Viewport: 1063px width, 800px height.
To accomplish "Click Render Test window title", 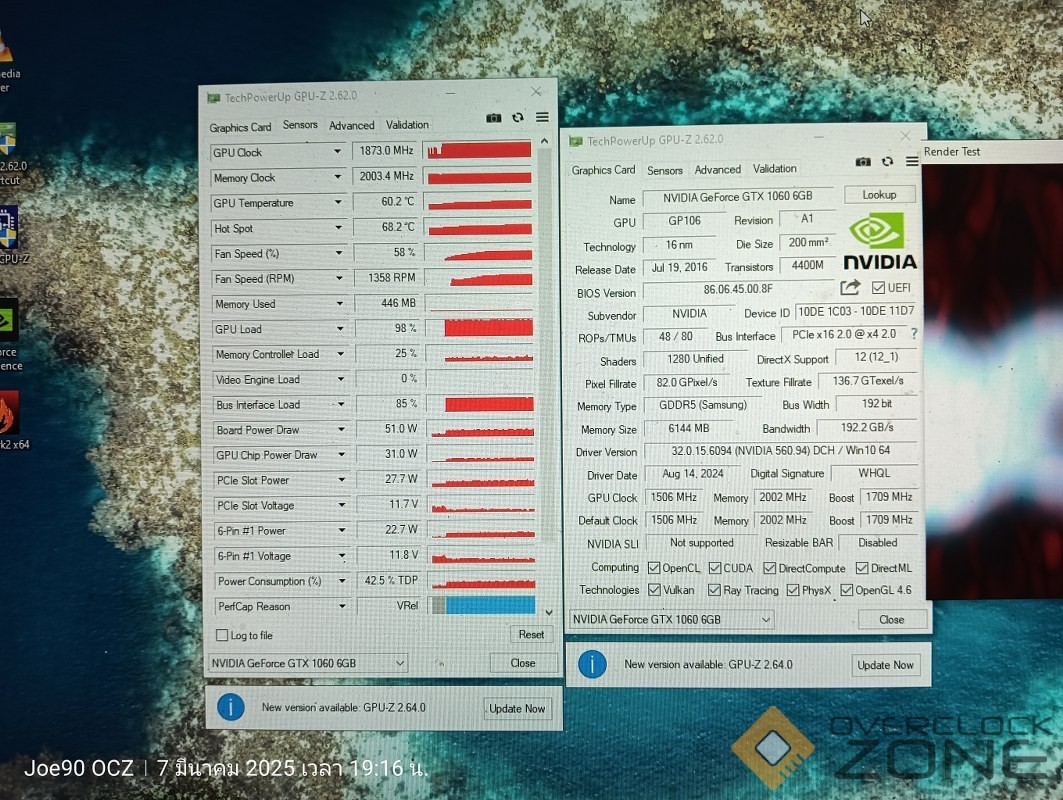I will coord(952,152).
